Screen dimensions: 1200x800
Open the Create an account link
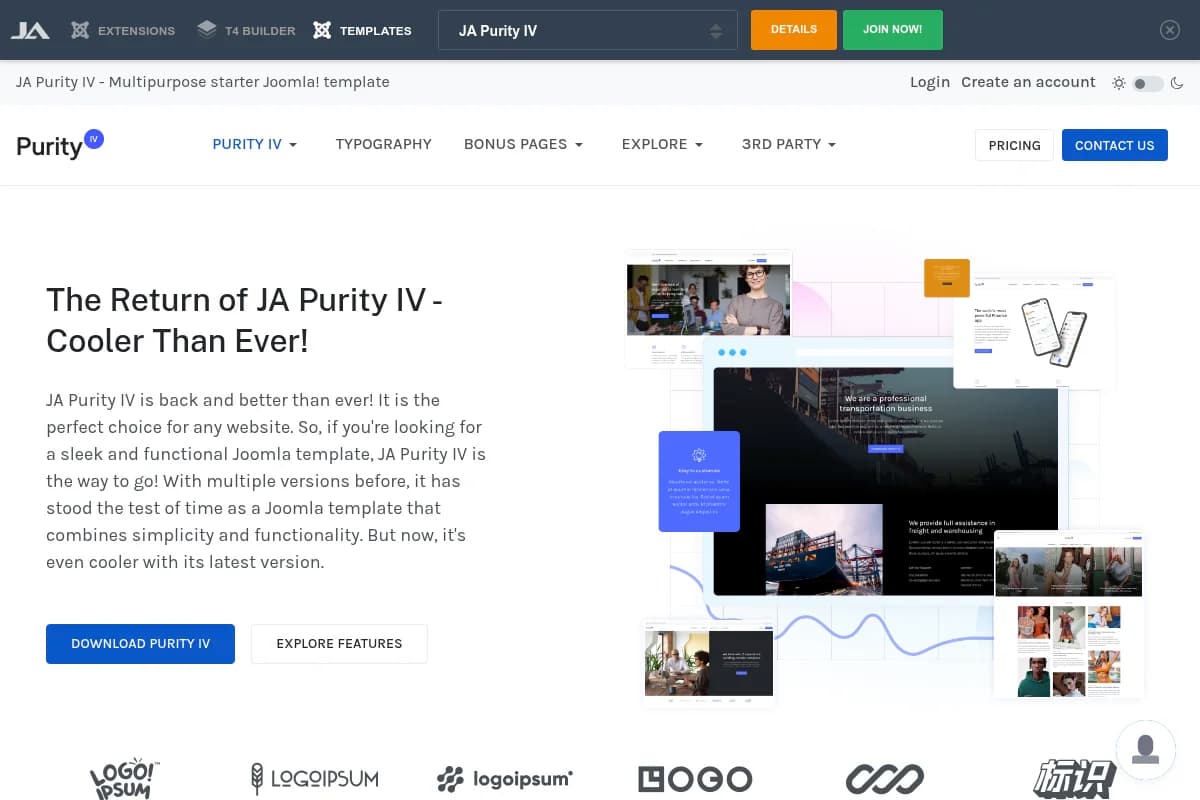pos(1028,82)
